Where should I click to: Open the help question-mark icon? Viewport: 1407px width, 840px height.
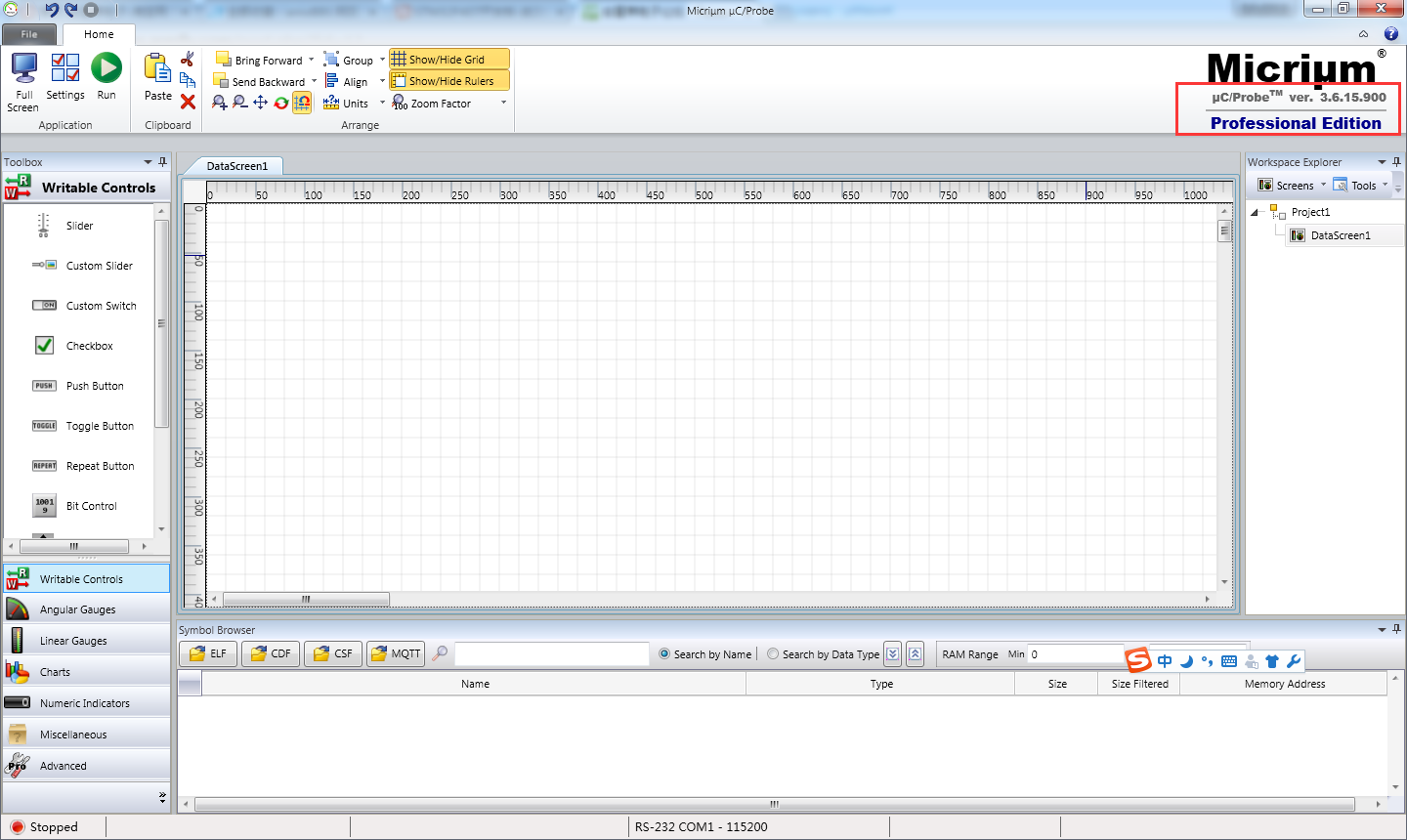tap(1391, 33)
